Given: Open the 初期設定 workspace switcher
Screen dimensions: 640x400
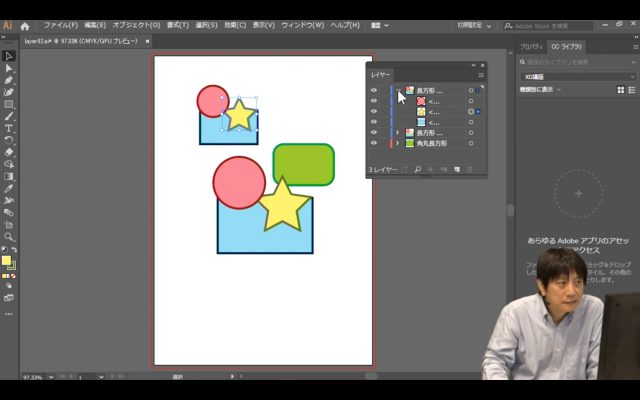Looking at the screenshot, I should point(473,26).
